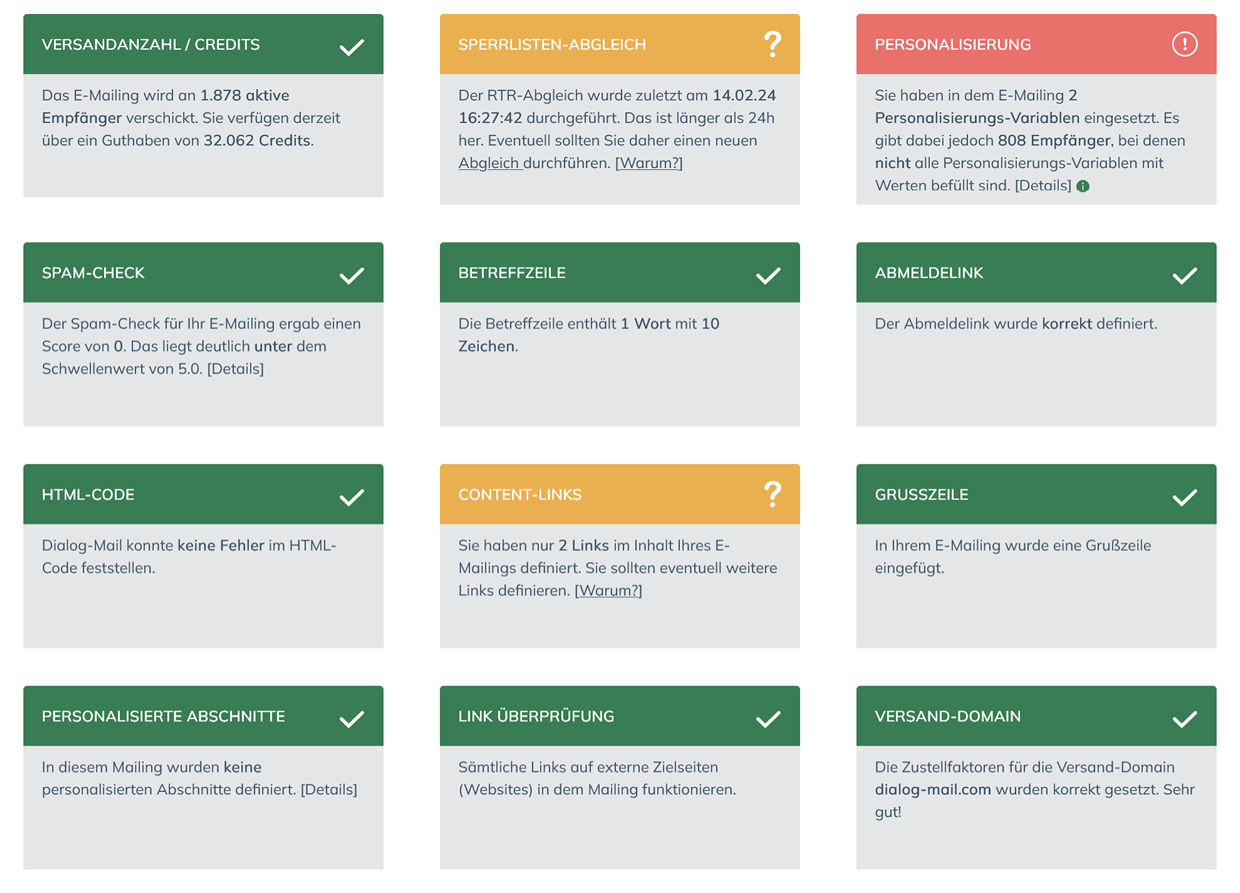Image resolution: width=1240 pixels, height=893 pixels.
Task: Click the green info dot after Personalisierung Details
Action: [x=1083, y=186]
